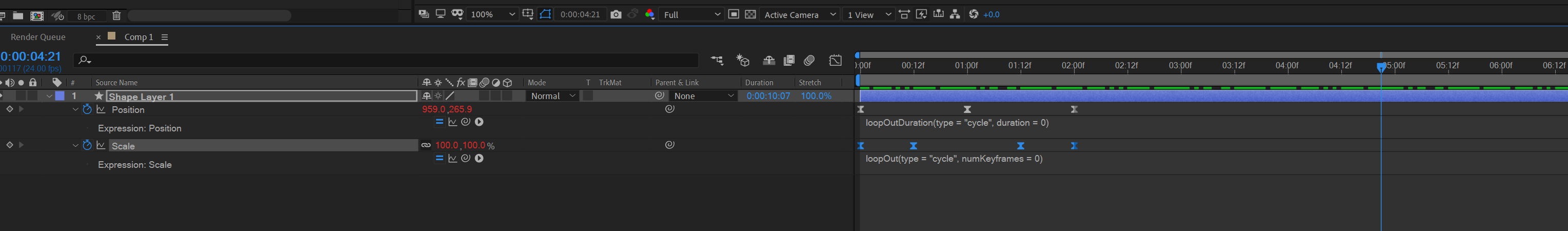The image size is (1568, 231).
Task: Click Shape Layer 1 label color swatch
Action: pos(59,95)
